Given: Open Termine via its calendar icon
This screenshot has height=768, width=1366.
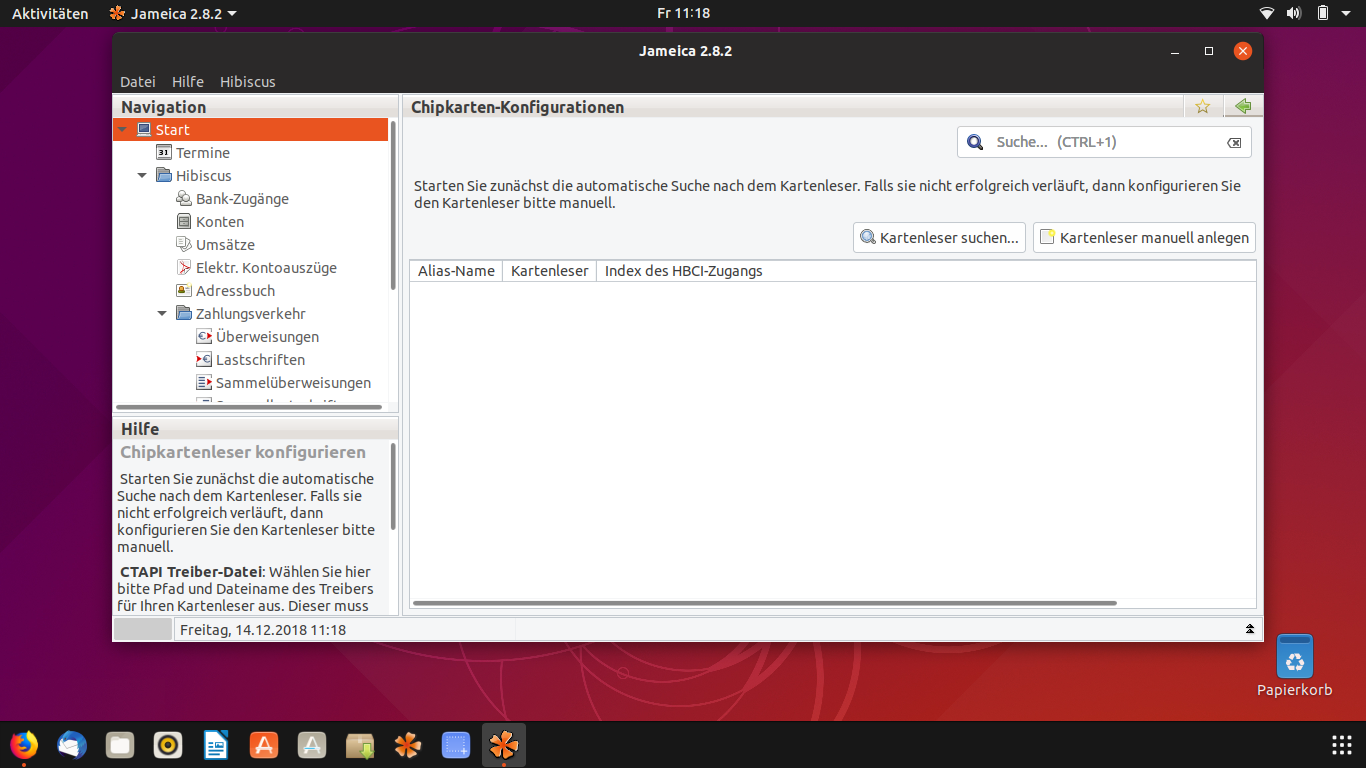Looking at the screenshot, I should point(165,153).
